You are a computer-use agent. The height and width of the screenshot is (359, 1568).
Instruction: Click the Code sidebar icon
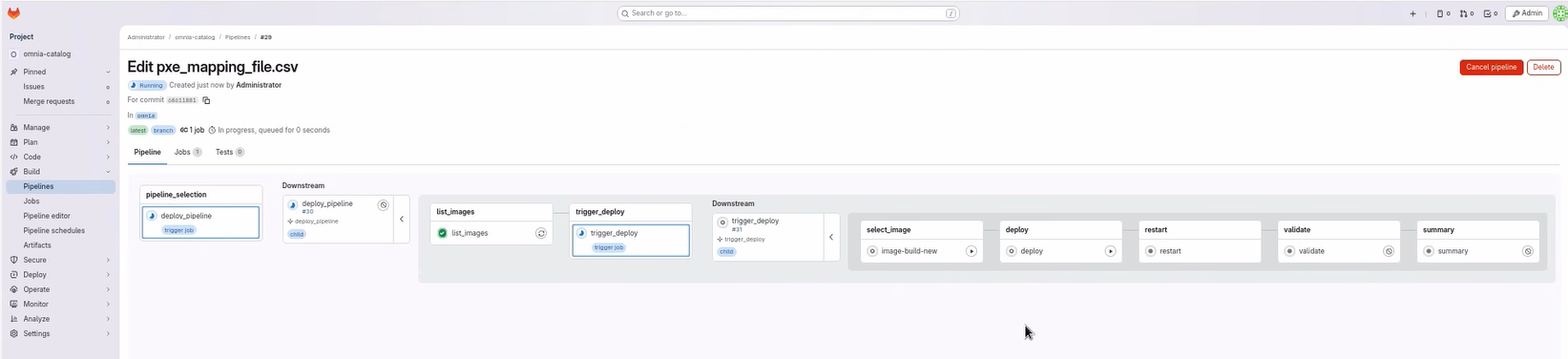(13, 157)
